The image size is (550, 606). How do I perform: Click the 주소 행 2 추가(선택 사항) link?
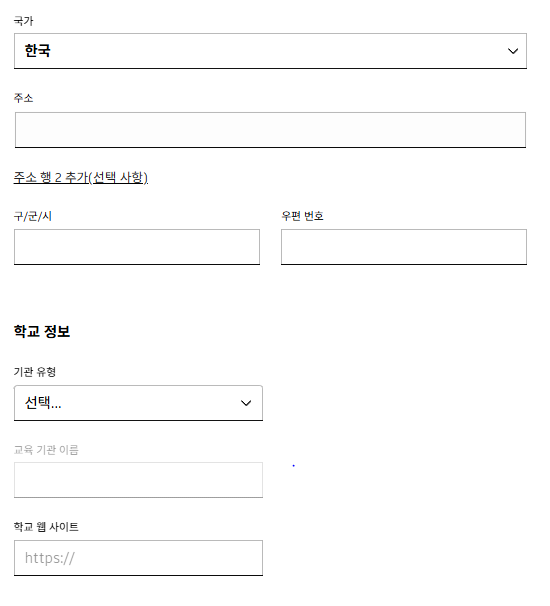(81, 177)
